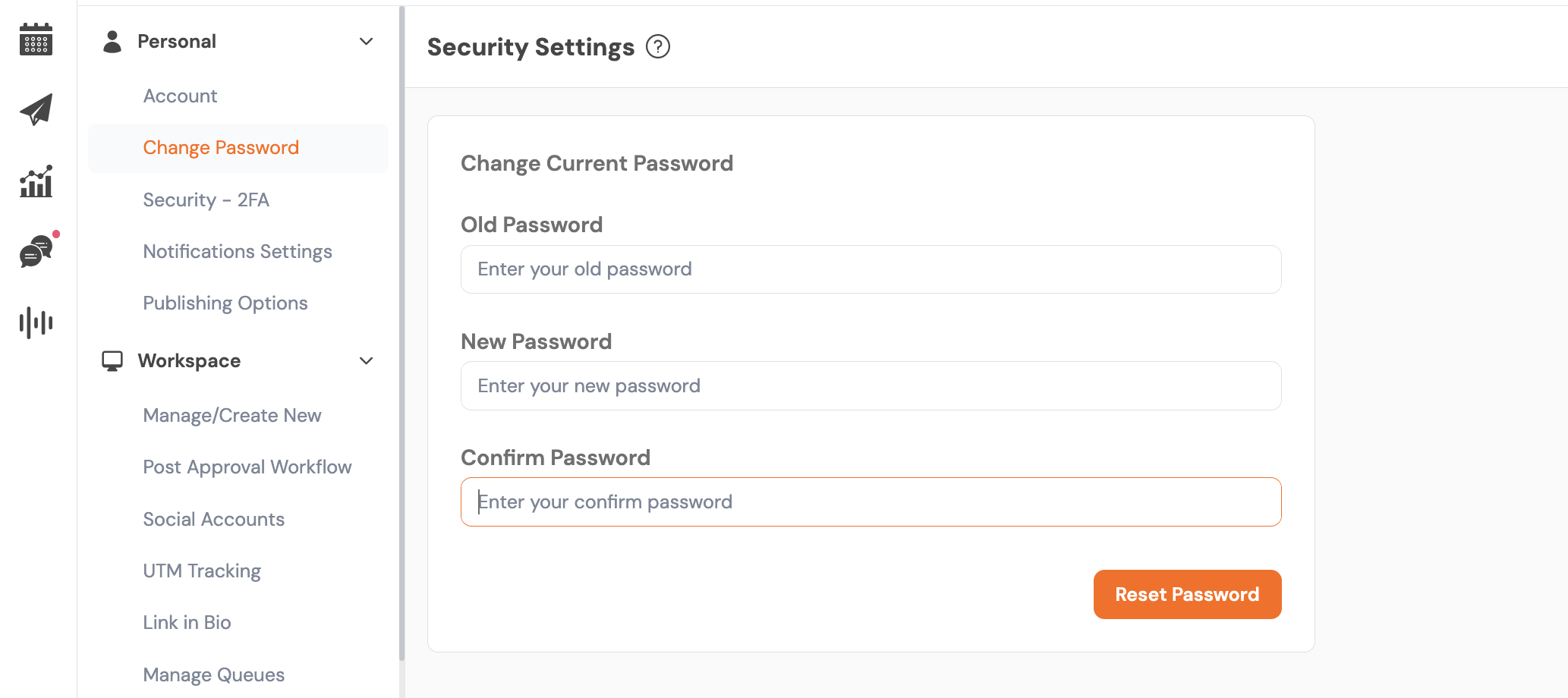The image size is (1568, 698).
Task: Click the audio waveform sidebar icon
Action: [x=36, y=322]
